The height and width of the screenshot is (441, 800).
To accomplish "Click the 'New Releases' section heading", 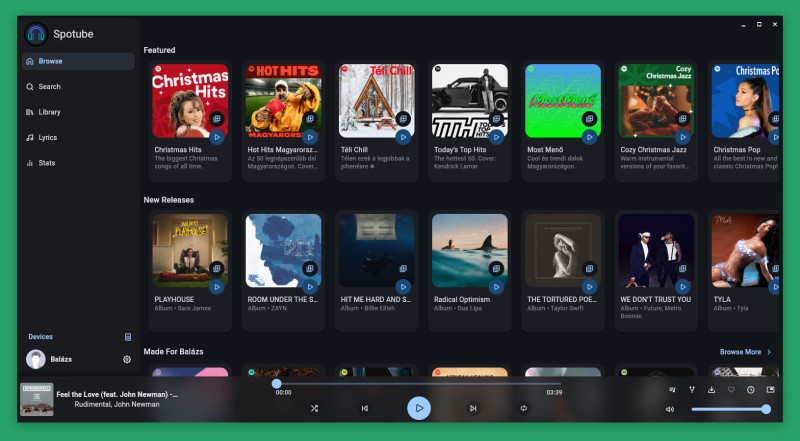I will tap(168, 200).
